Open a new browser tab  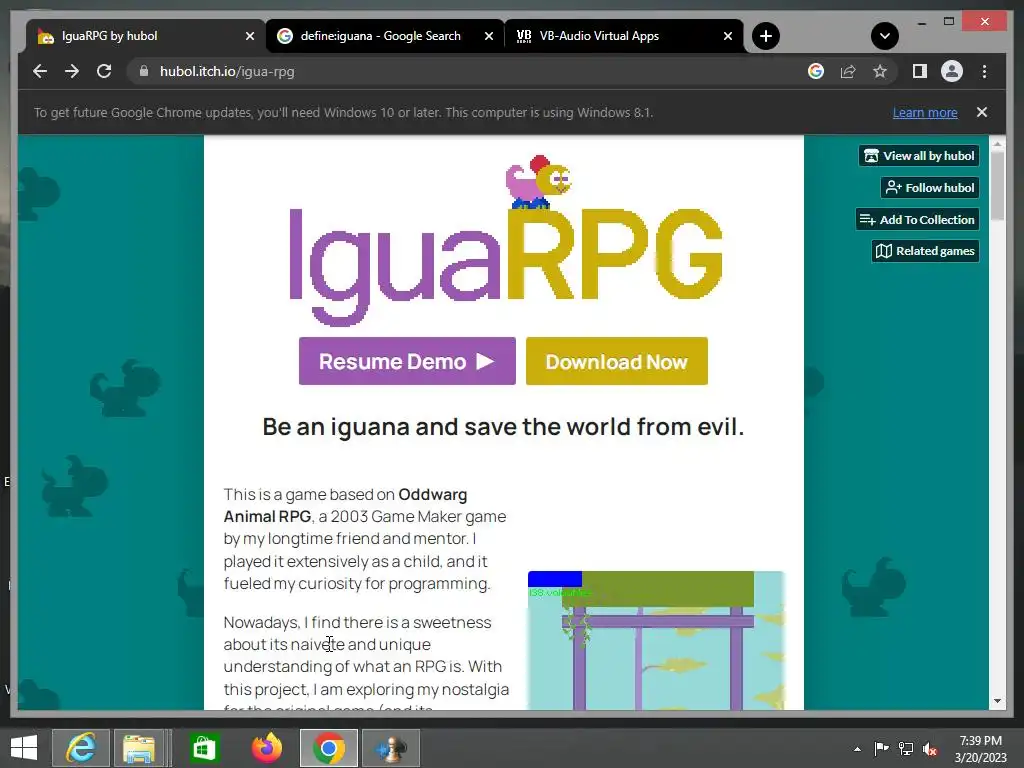766,36
